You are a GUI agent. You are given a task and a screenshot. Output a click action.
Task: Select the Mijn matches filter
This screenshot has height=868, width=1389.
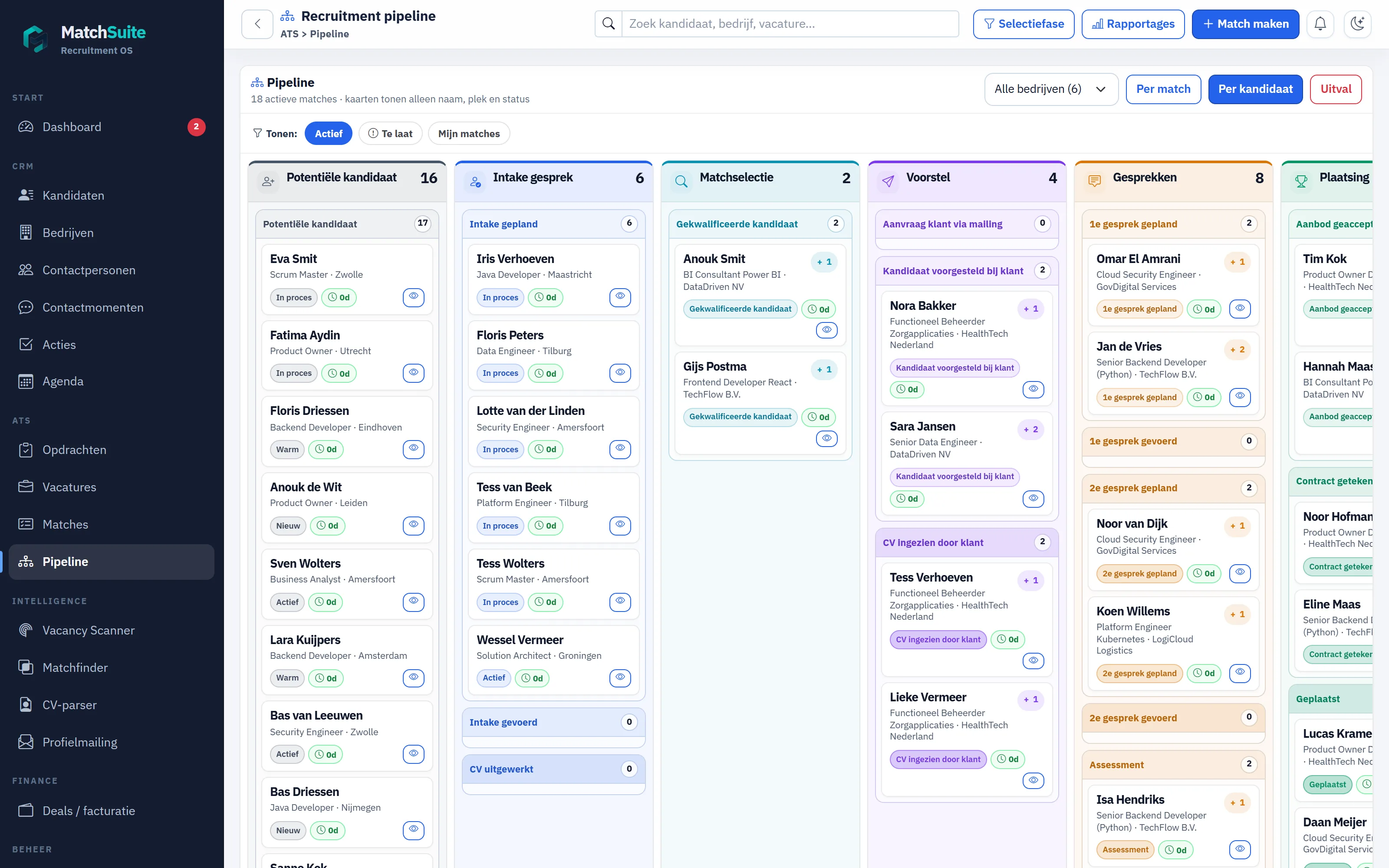pos(469,133)
